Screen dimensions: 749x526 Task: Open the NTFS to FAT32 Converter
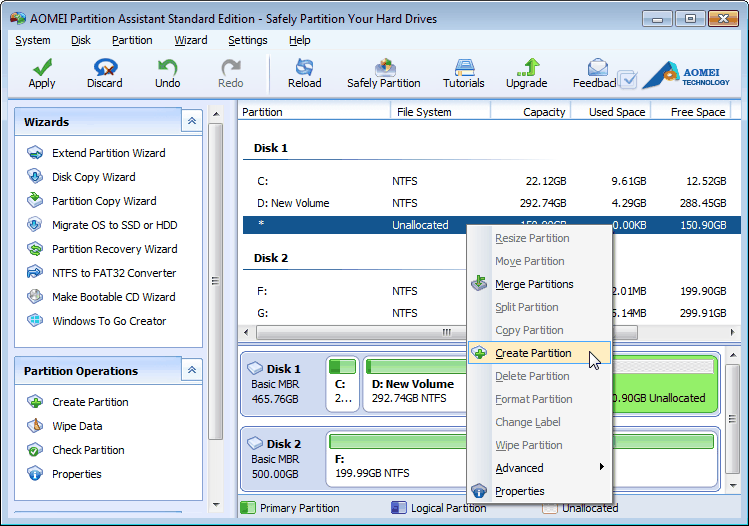114,273
